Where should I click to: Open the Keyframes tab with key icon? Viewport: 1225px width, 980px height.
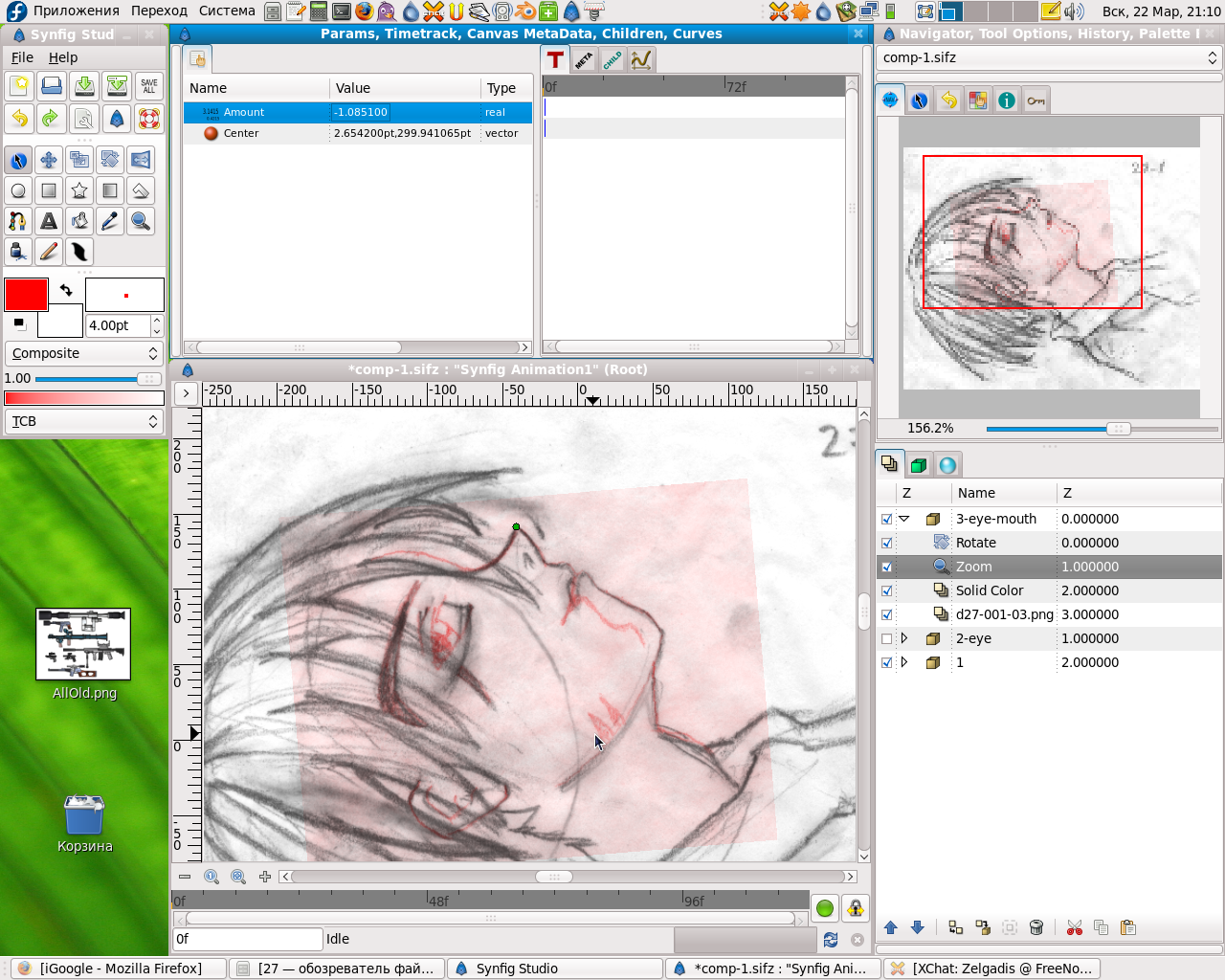coord(1036,100)
